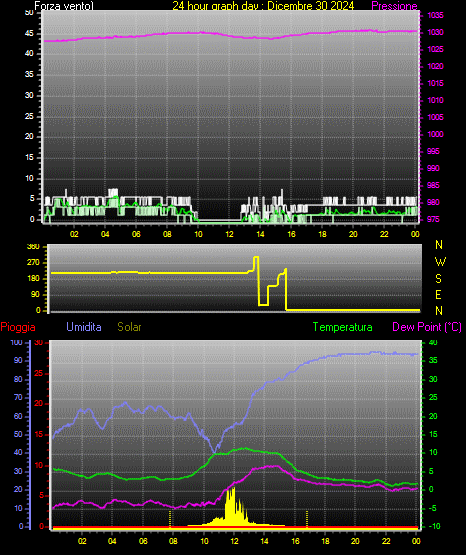Click the 90 humidity axis value

pos(18,360)
